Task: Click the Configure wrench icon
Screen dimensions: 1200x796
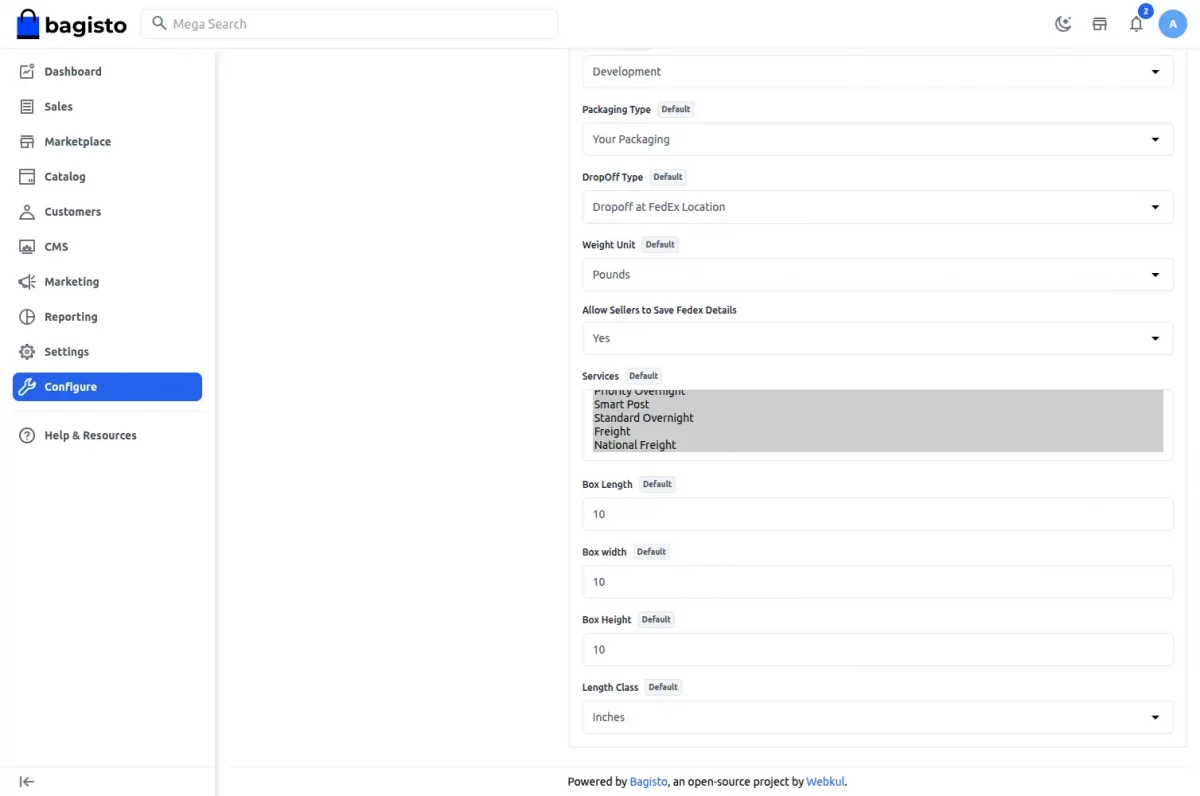Action: point(27,386)
